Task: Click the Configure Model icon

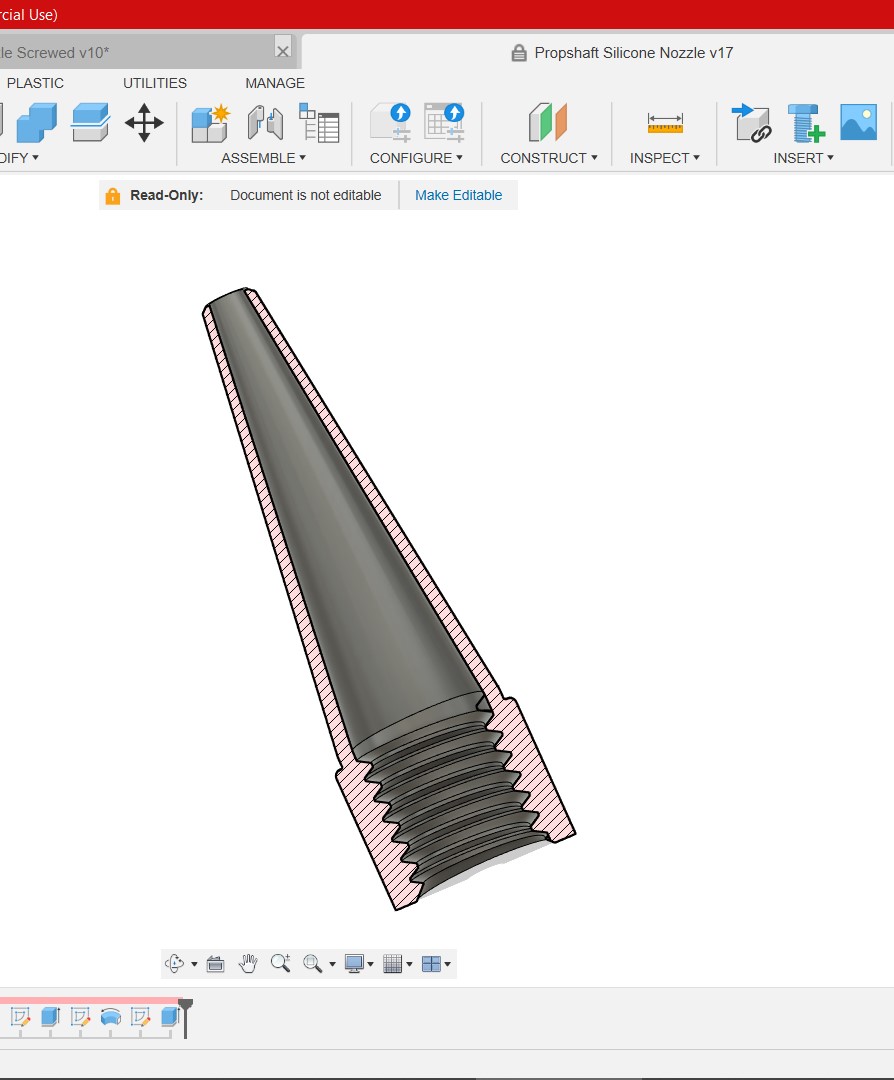Action: (391, 123)
